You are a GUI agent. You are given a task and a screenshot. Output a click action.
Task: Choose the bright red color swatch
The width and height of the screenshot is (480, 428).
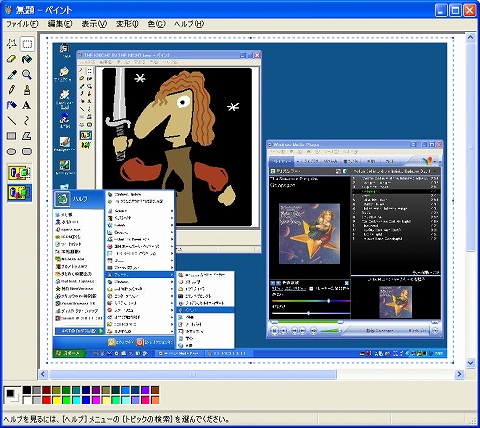pos(47,400)
